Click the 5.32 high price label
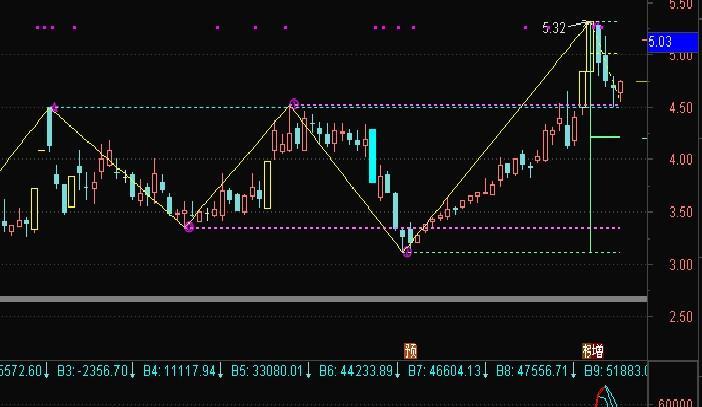The image size is (702, 407). point(554,28)
